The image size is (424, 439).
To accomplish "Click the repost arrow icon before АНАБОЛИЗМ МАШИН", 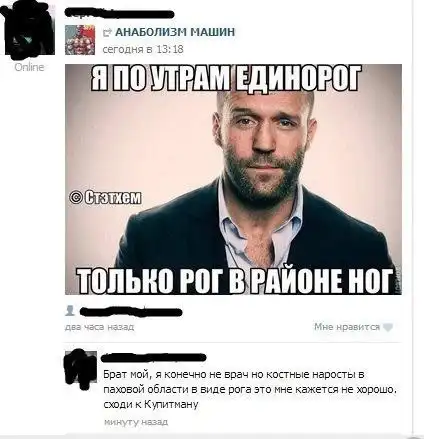I will [108, 33].
